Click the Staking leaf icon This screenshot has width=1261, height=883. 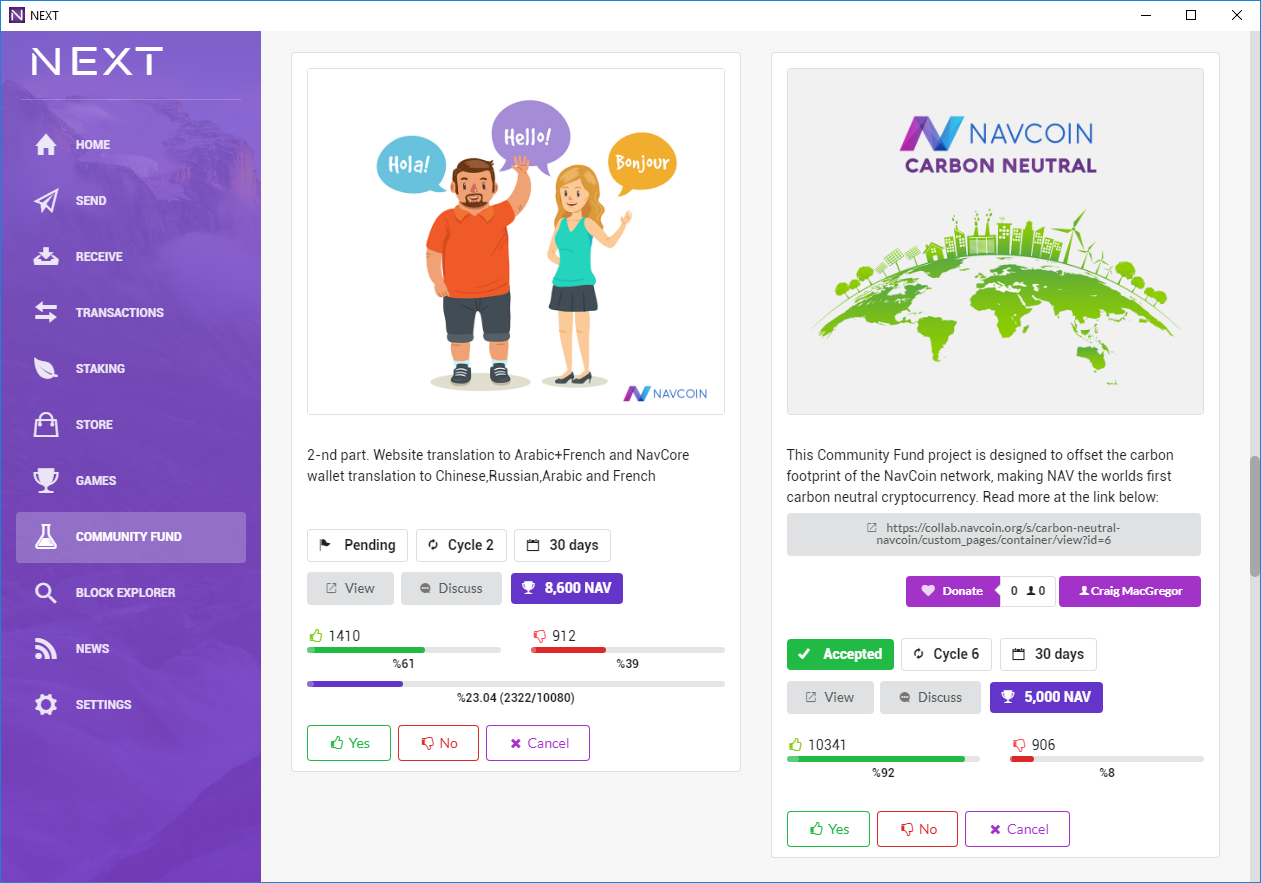(x=46, y=369)
